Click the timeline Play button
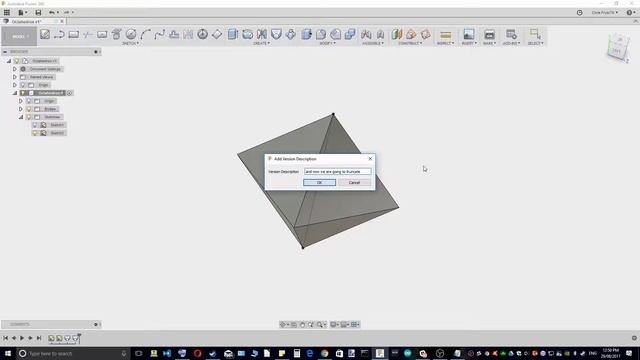 point(22,338)
